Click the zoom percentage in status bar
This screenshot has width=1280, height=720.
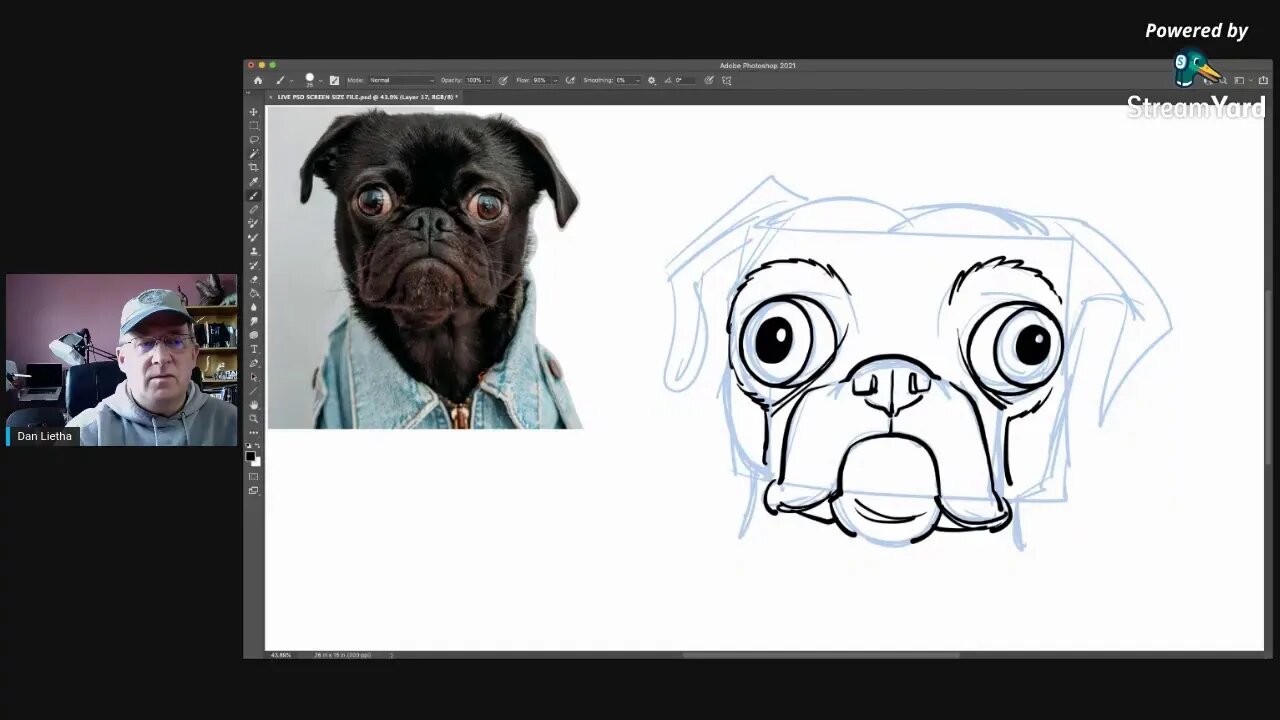tap(280, 655)
